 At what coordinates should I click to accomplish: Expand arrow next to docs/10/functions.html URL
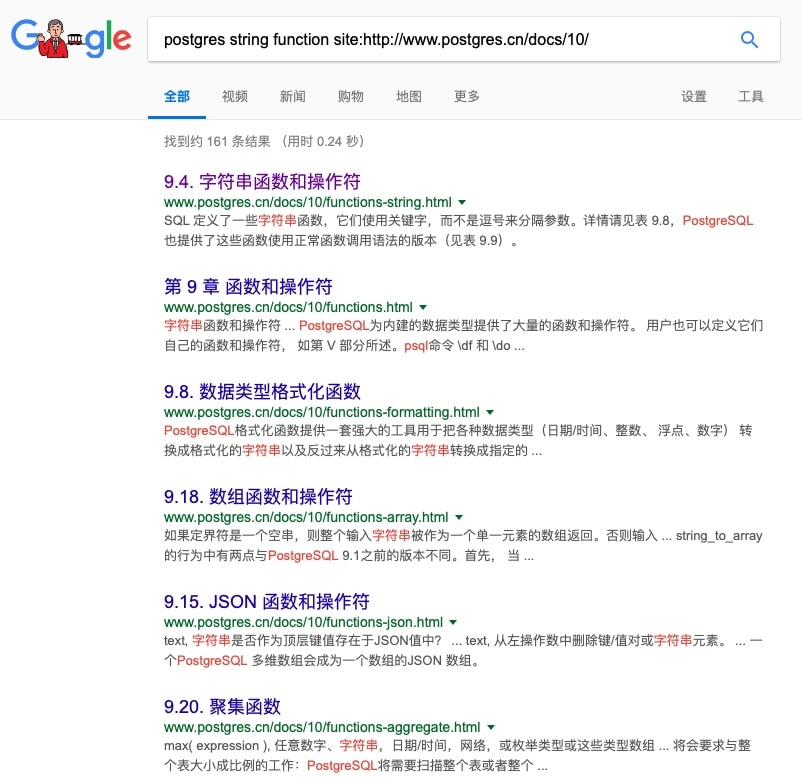click(423, 307)
